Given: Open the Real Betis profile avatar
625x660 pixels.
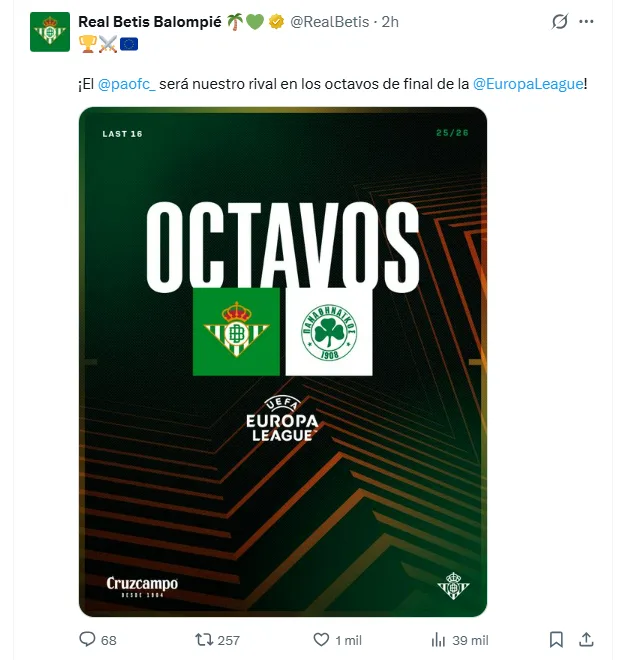Looking at the screenshot, I should (x=49, y=32).
